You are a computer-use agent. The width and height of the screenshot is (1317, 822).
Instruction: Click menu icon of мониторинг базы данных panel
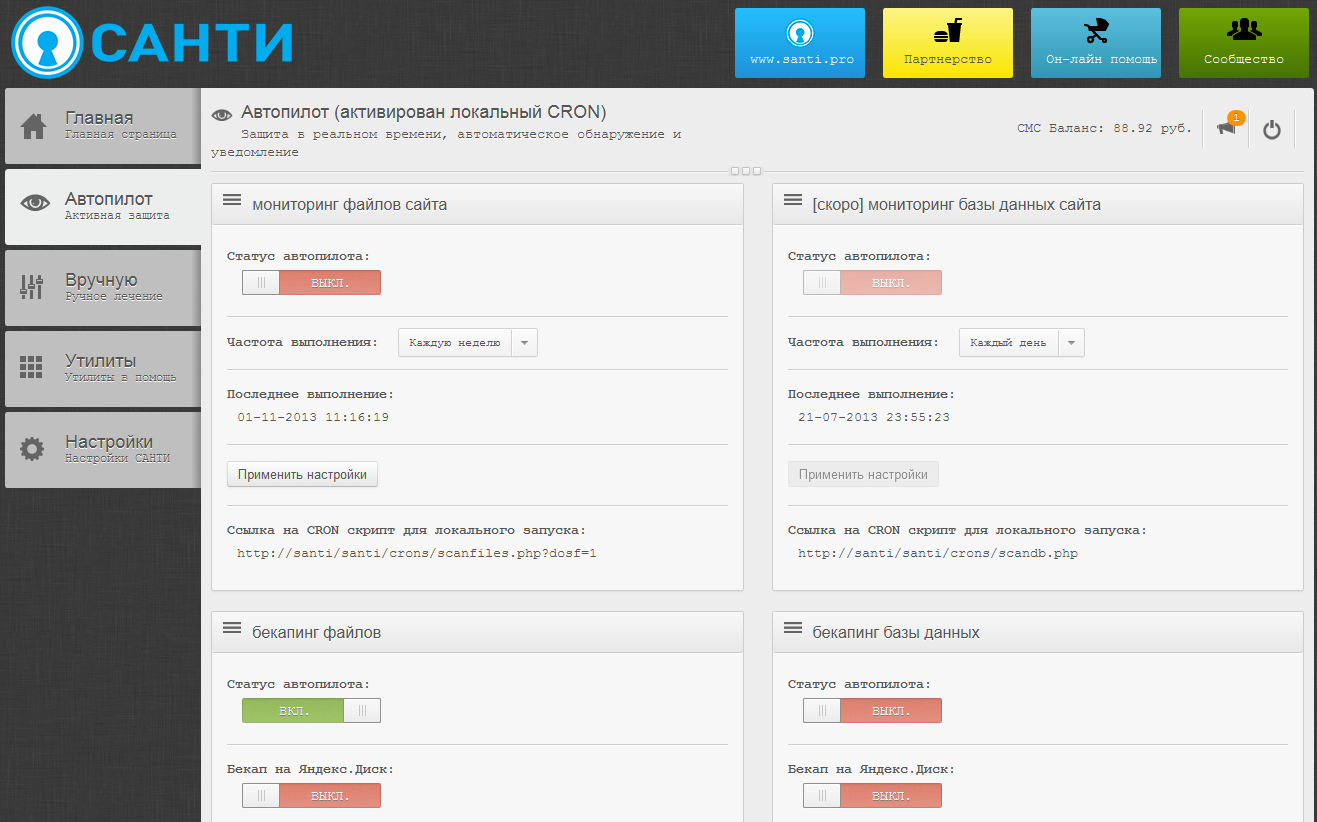click(x=793, y=201)
